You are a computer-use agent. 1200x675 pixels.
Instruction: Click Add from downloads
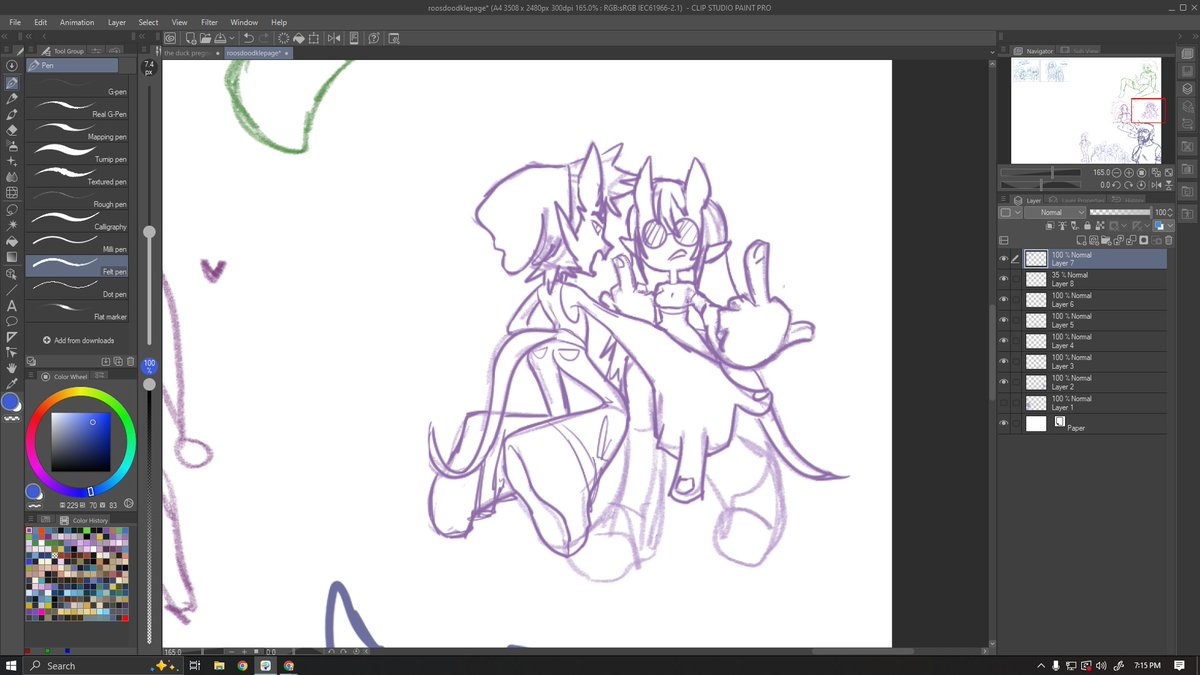(x=78, y=340)
